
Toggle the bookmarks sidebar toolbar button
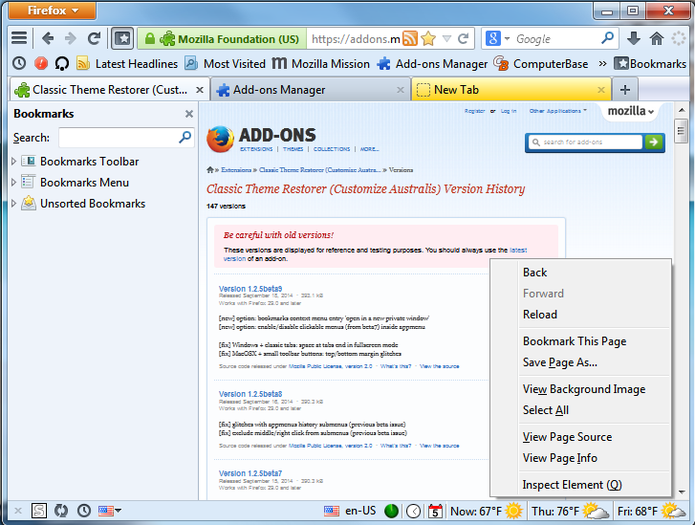point(122,39)
